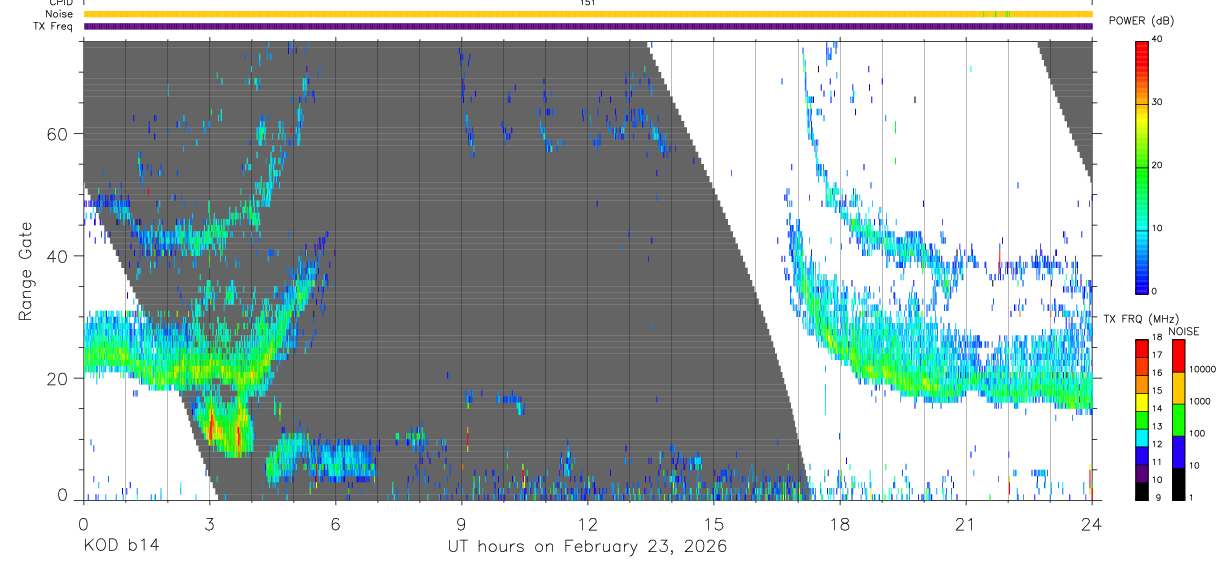This screenshot has width=1228, height=567.
Task: Click the 11 label on TX FRQ scale
Action: pyautogui.click(x=1157, y=462)
